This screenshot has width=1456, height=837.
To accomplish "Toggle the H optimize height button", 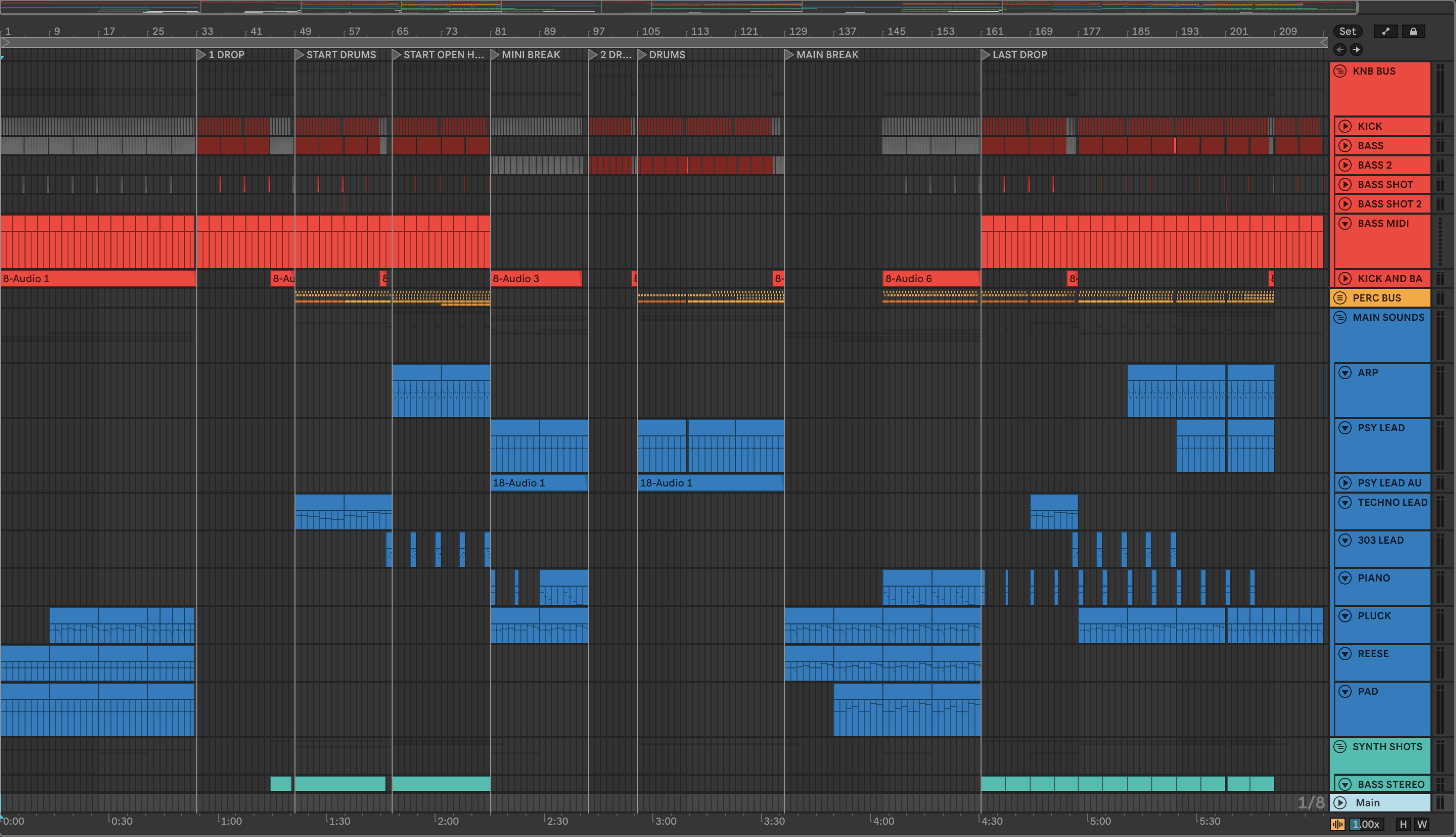I will tap(1403, 824).
